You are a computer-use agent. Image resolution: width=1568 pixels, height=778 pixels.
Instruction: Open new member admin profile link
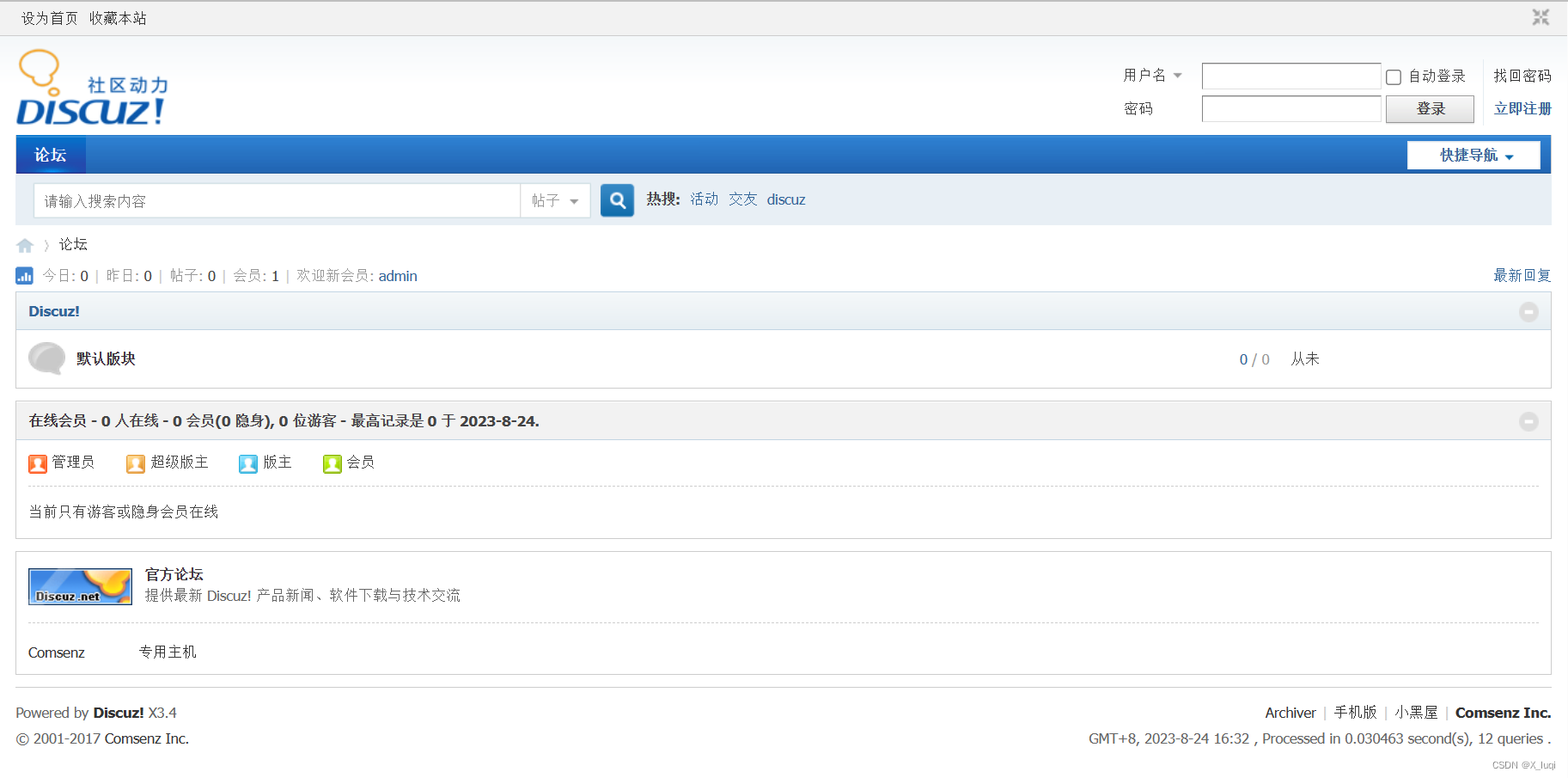coord(398,276)
